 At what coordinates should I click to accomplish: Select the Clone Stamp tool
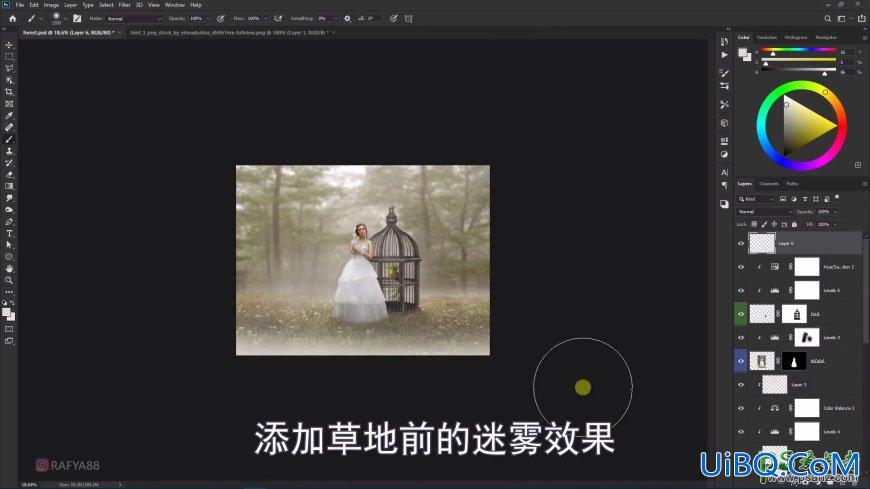[x=9, y=151]
